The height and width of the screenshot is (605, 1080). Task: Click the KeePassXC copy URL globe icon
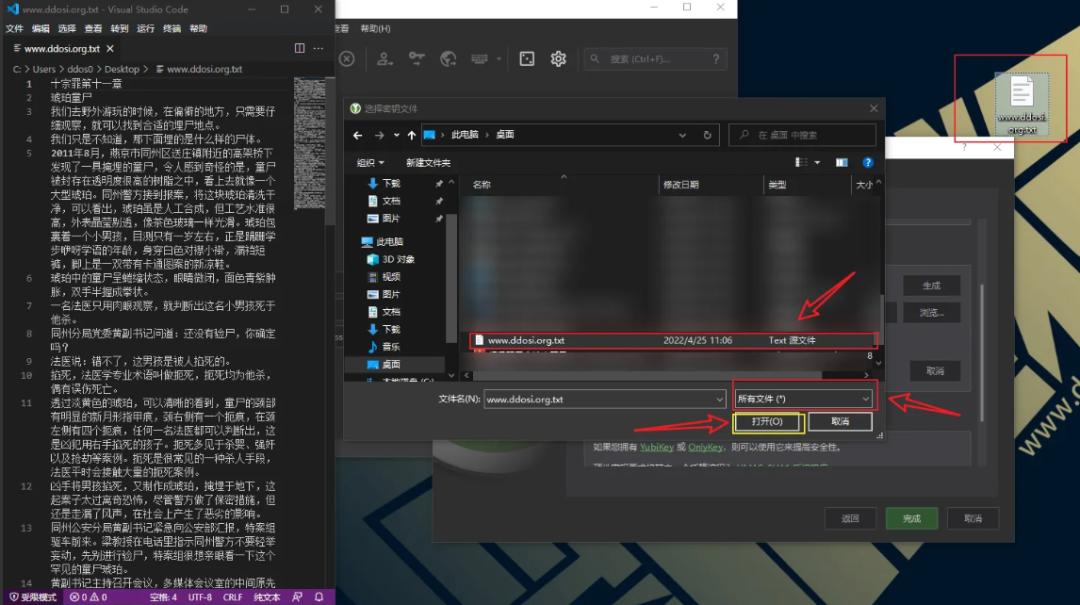point(448,59)
